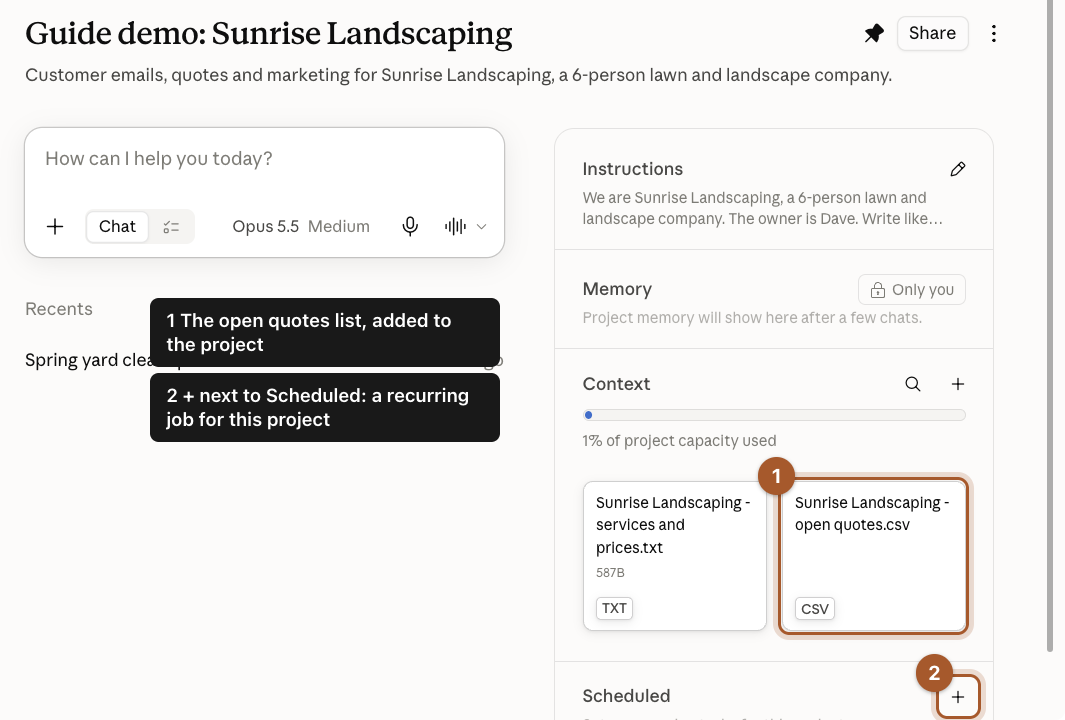Switch to Chat mode toggle

pyautogui.click(x=117, y=226)
